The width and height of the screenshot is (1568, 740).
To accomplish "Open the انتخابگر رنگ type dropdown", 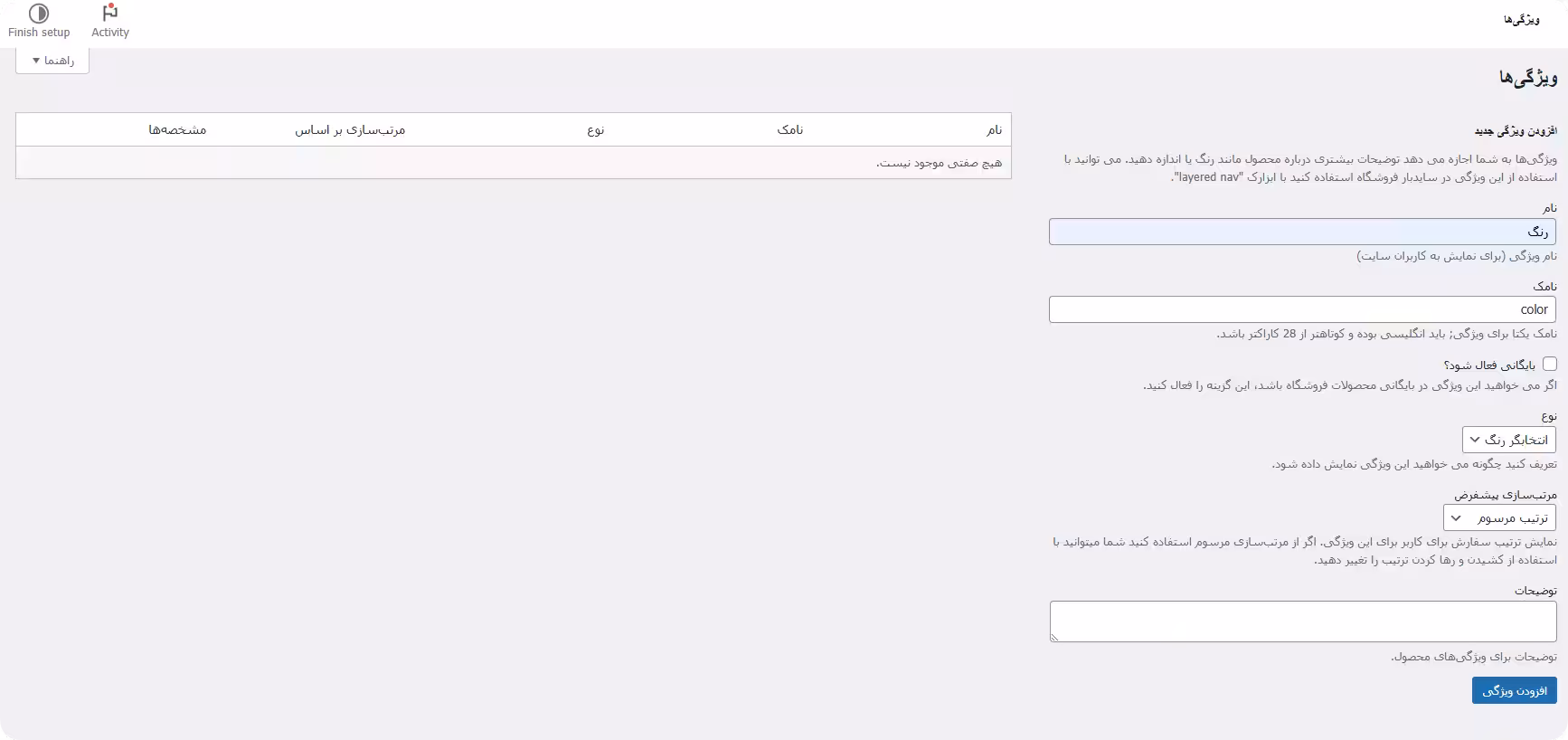I will click(1508, 440).
